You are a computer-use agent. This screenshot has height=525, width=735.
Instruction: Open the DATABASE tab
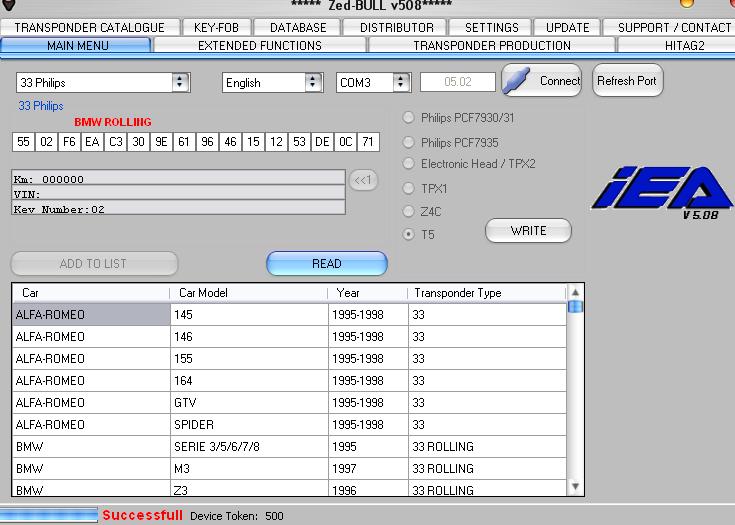[x=298, y=27]
